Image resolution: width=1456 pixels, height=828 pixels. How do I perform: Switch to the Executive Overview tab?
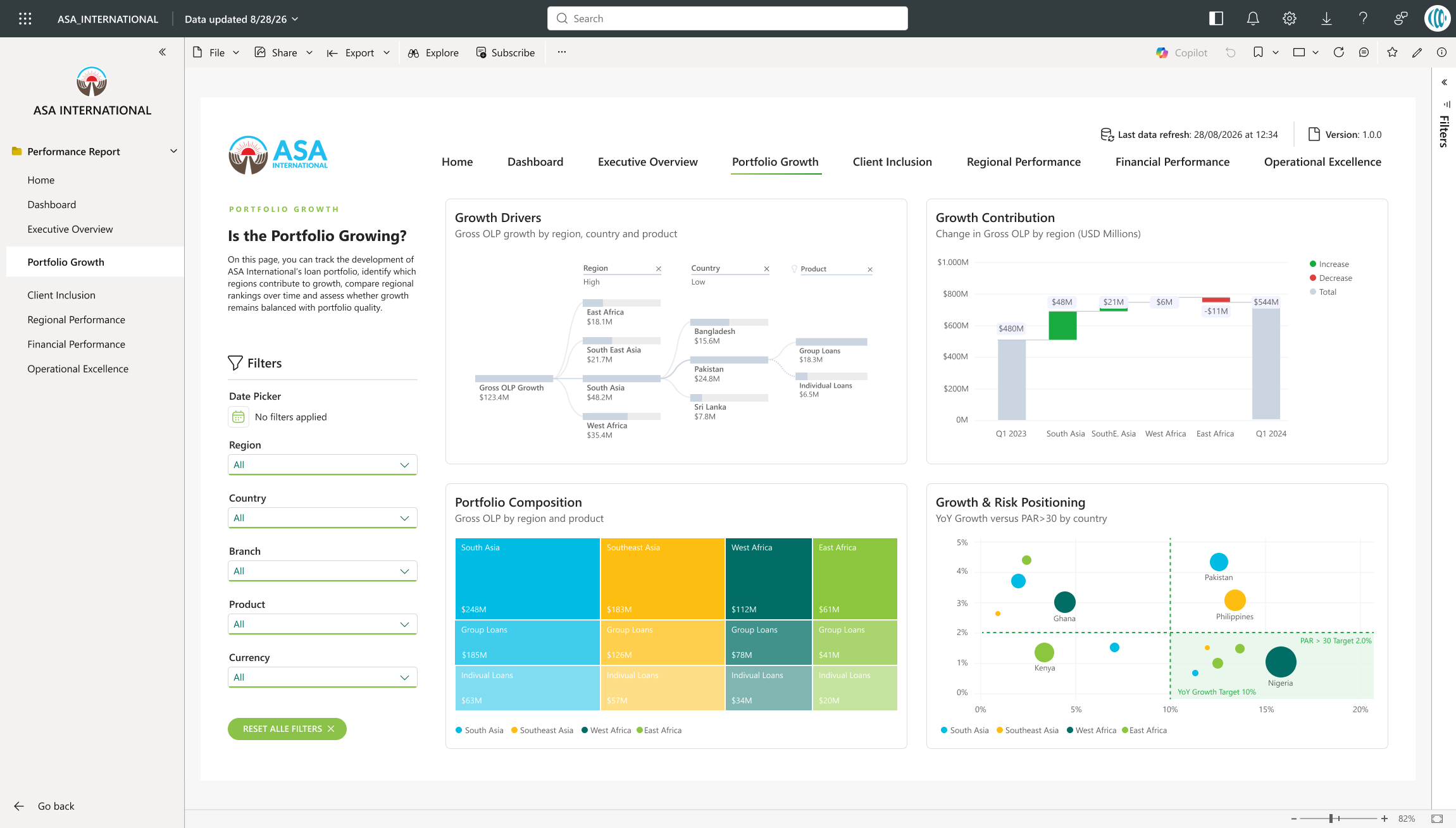(x=647, y=162)
